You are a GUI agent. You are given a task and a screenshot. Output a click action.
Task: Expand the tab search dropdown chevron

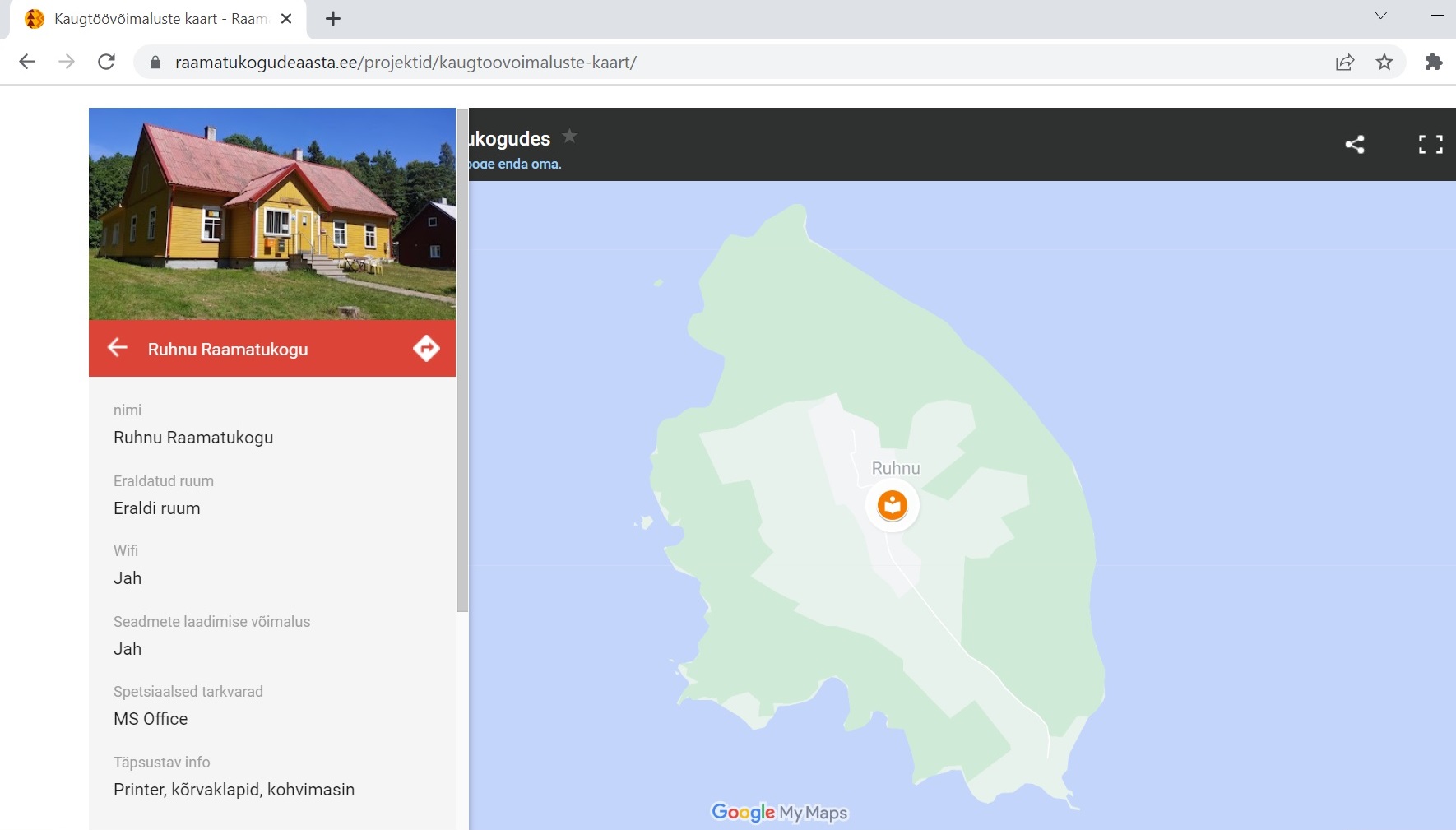click(x=1381, y=16)
